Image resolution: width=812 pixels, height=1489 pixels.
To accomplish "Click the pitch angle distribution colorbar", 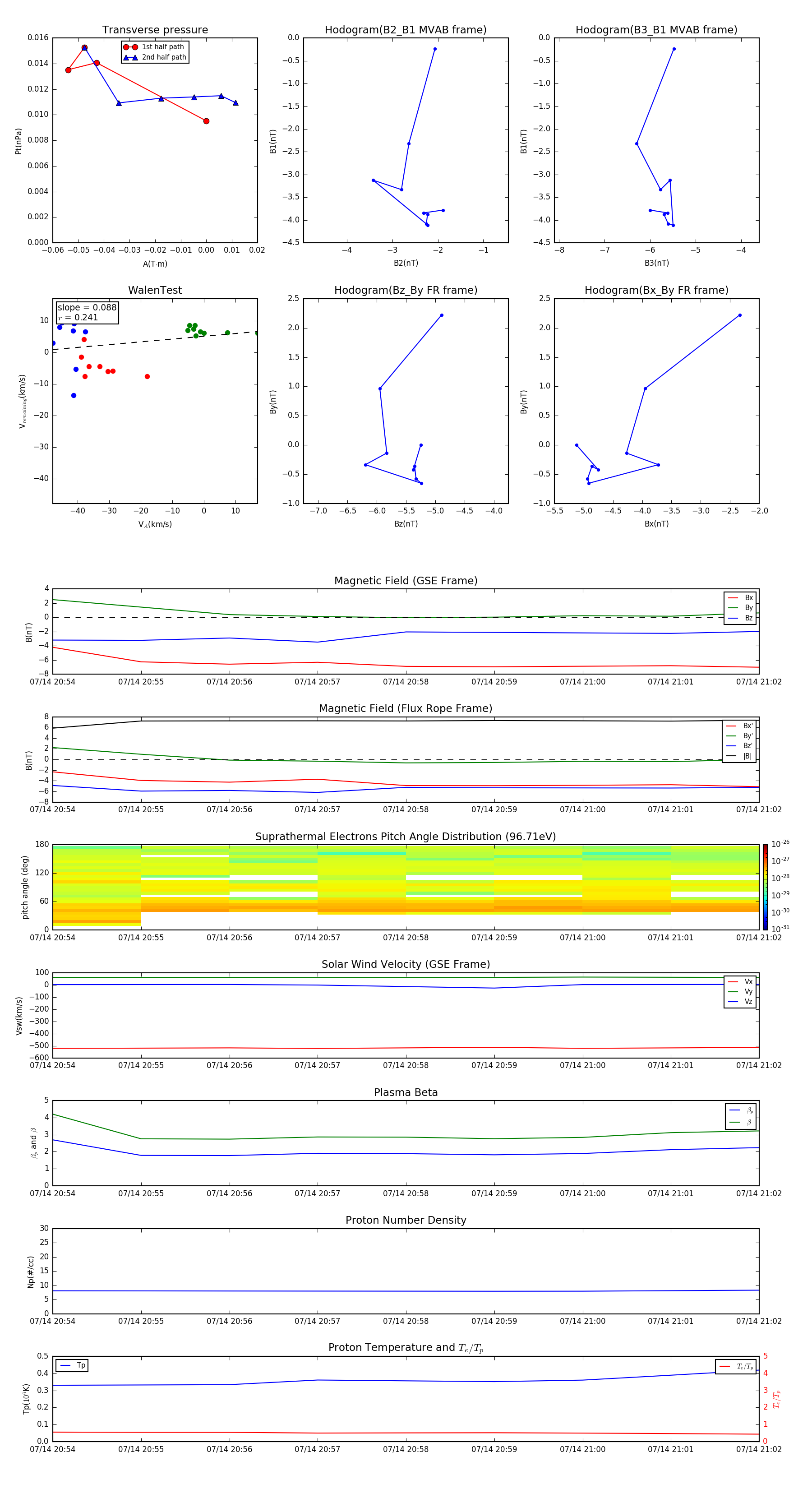I will tap(765, 887).
